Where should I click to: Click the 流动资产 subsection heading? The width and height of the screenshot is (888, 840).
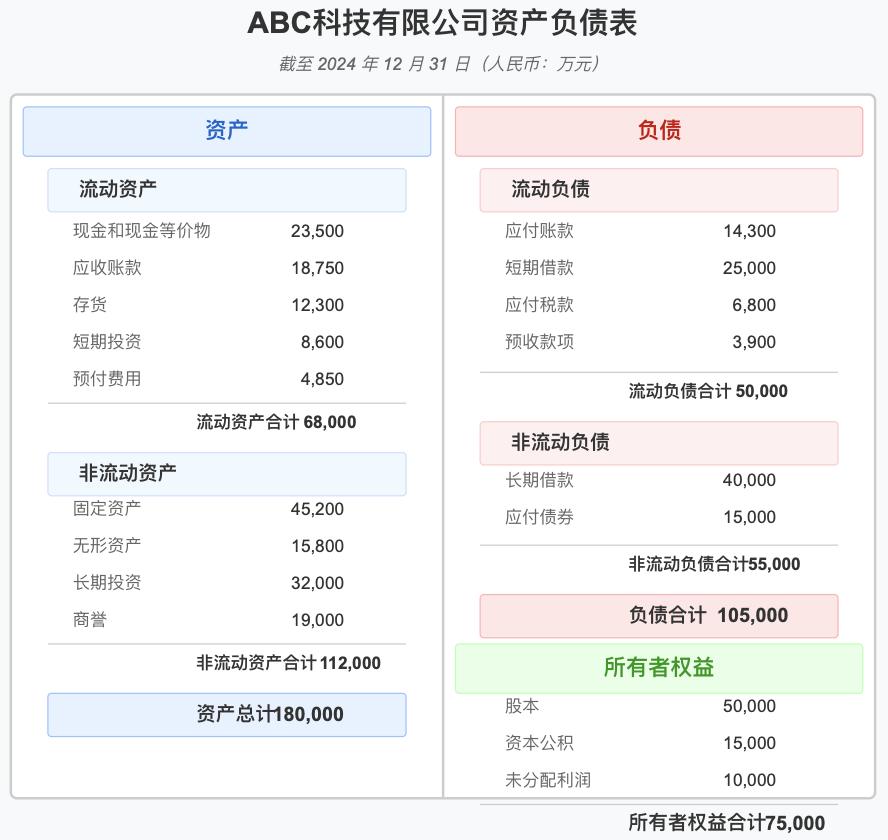[x=118, y=189]
